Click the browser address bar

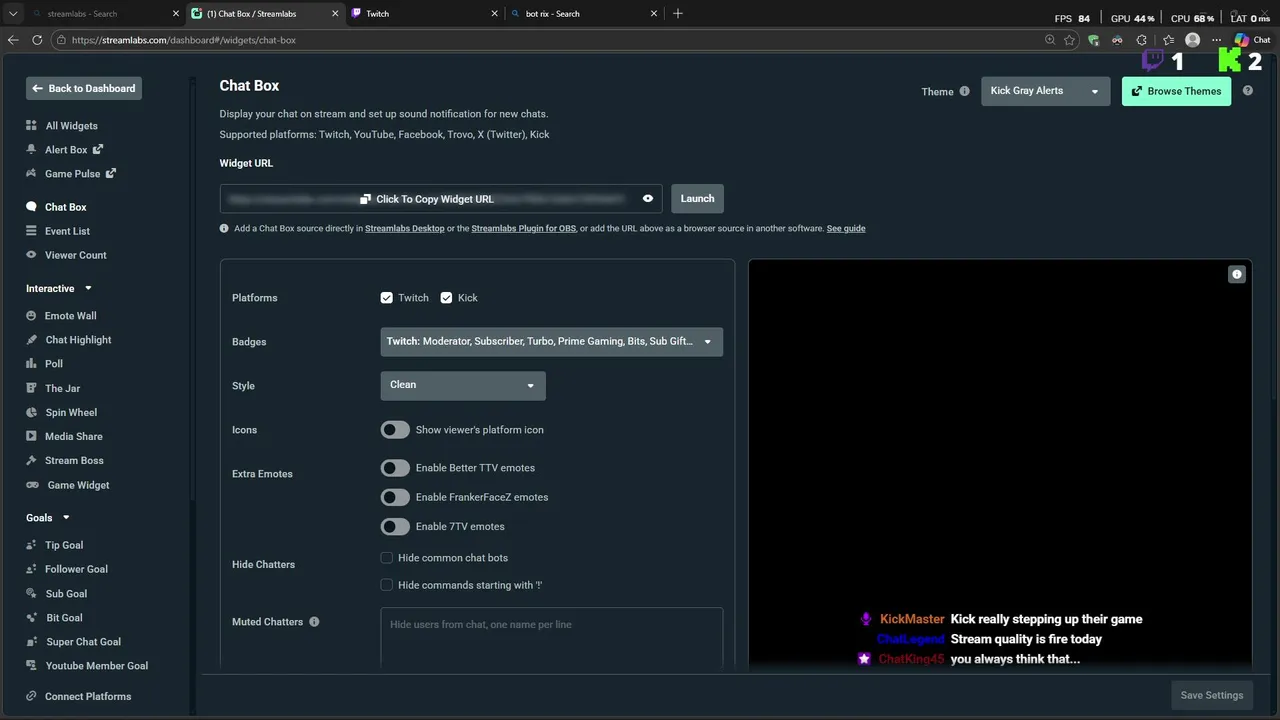pos(550,40)
